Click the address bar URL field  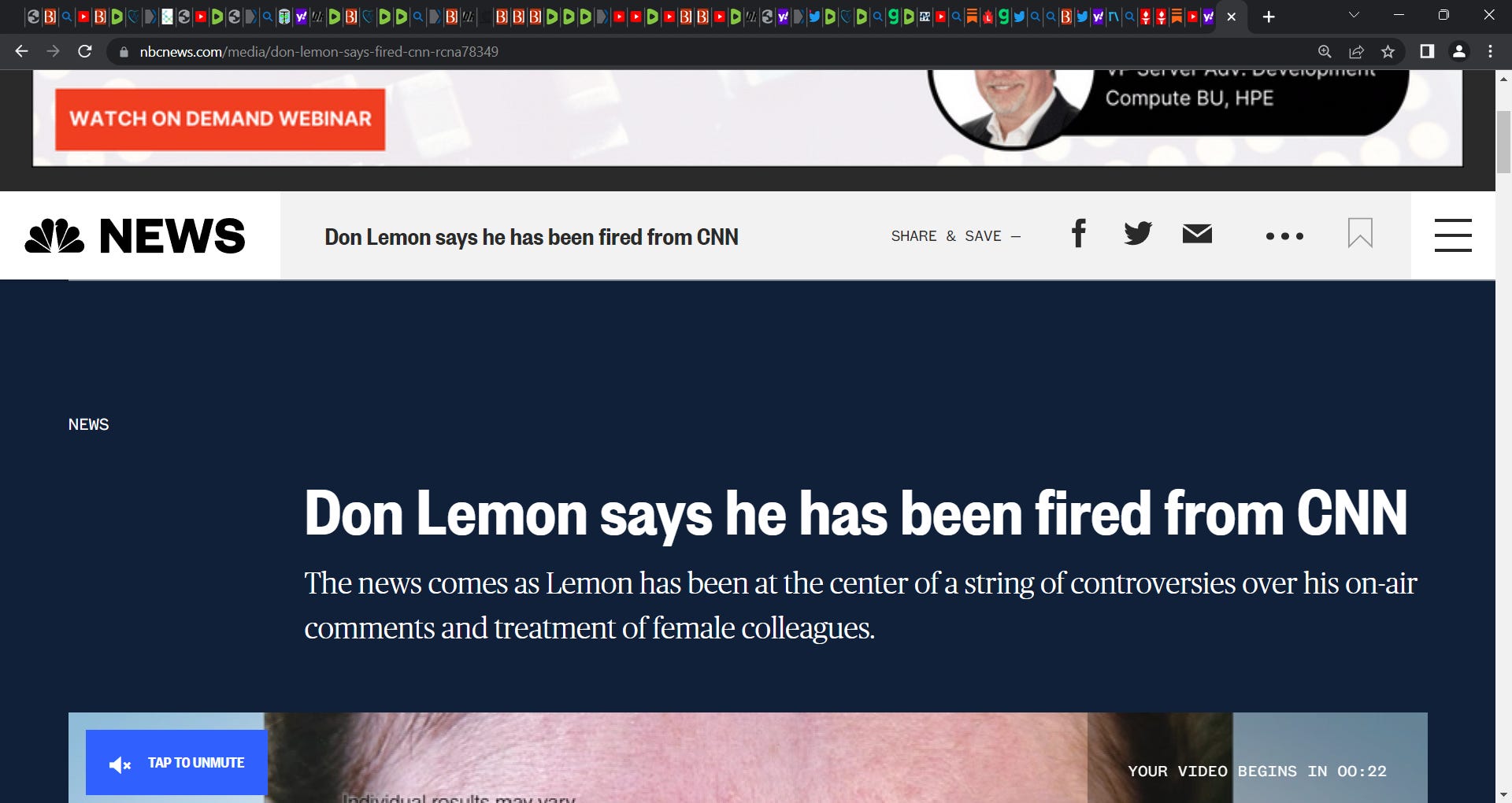[709, 52]
